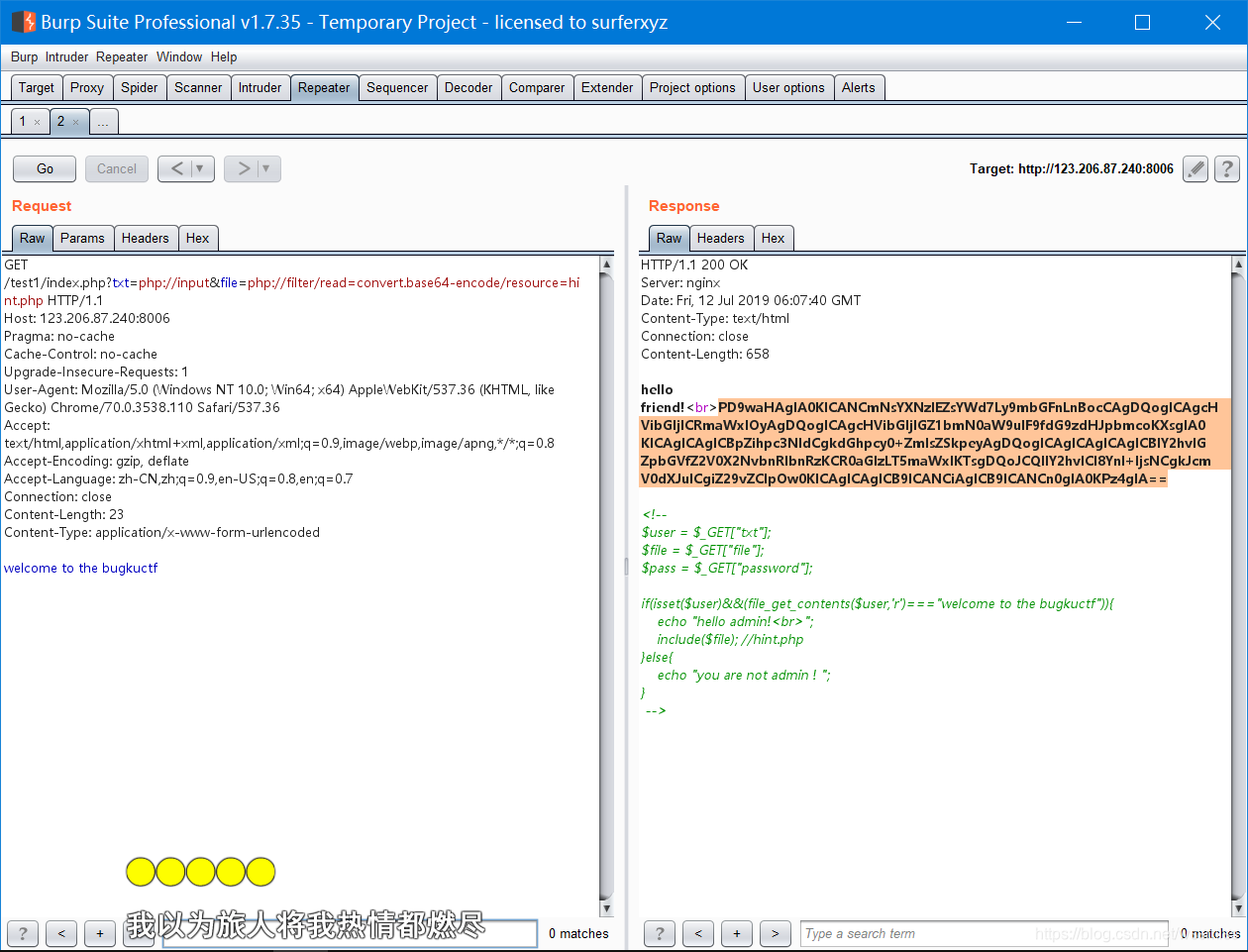The width and height of the screenshot is (1248, 952).
Task: Select Repeater request tab 1
Action: click(24, 122)
